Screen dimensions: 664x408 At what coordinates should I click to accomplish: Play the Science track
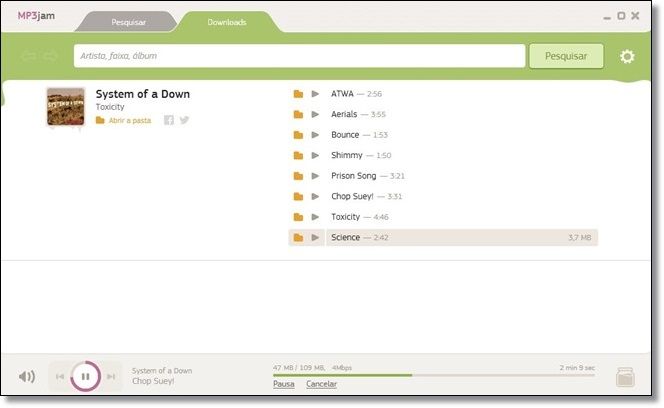click(315, 238)
